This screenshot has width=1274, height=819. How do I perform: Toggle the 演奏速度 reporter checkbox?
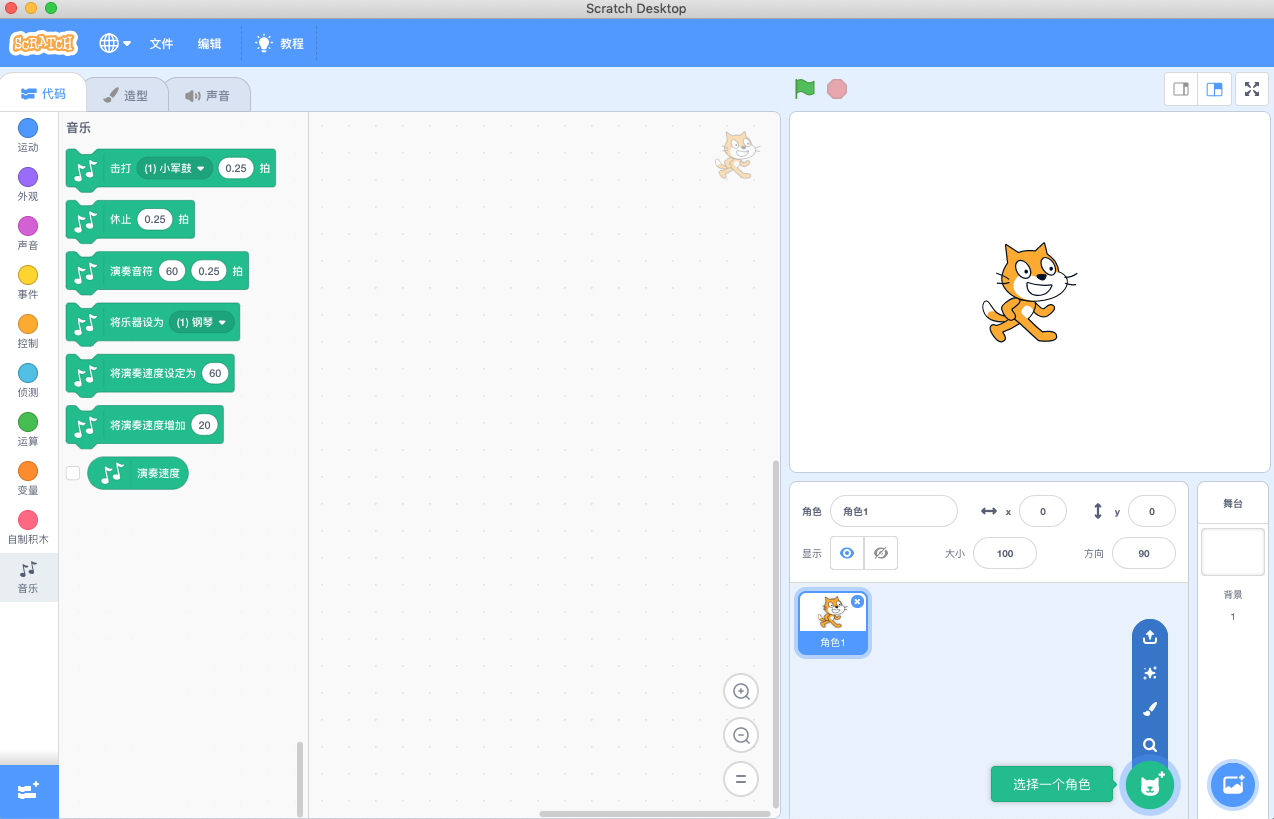click(73, 473)
